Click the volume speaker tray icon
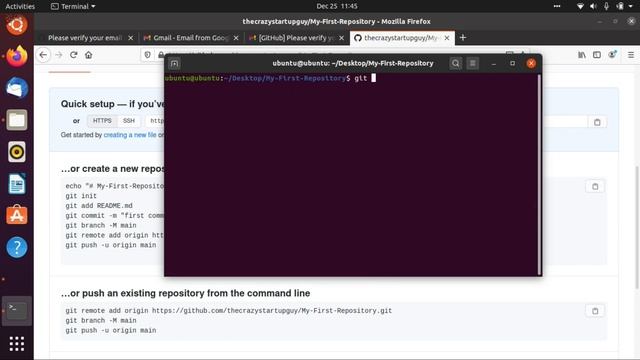The image size is (640, 360). coord(593,6)
